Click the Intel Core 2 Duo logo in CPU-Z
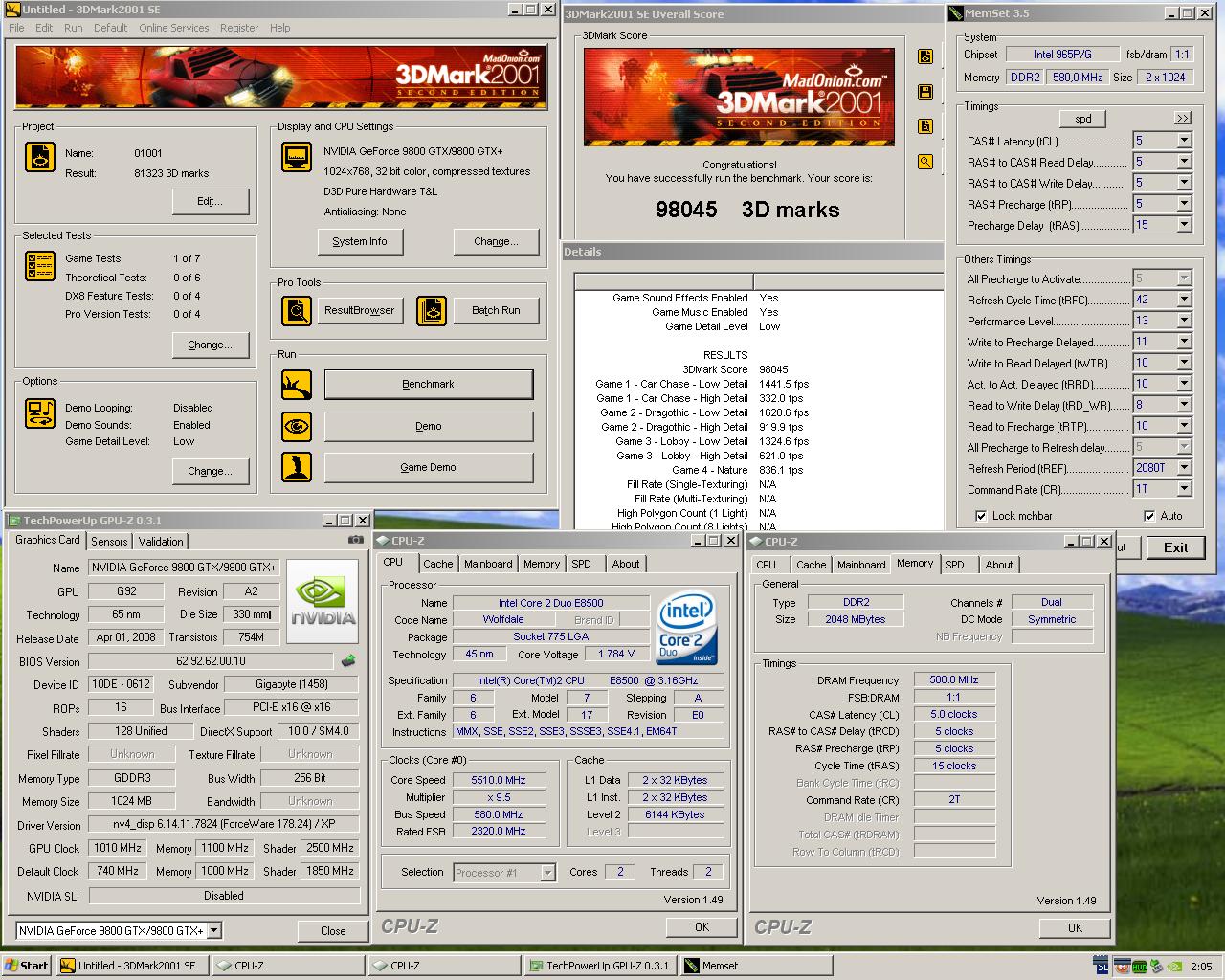Screen dimensions: 1225x980 tap(686, 629)
